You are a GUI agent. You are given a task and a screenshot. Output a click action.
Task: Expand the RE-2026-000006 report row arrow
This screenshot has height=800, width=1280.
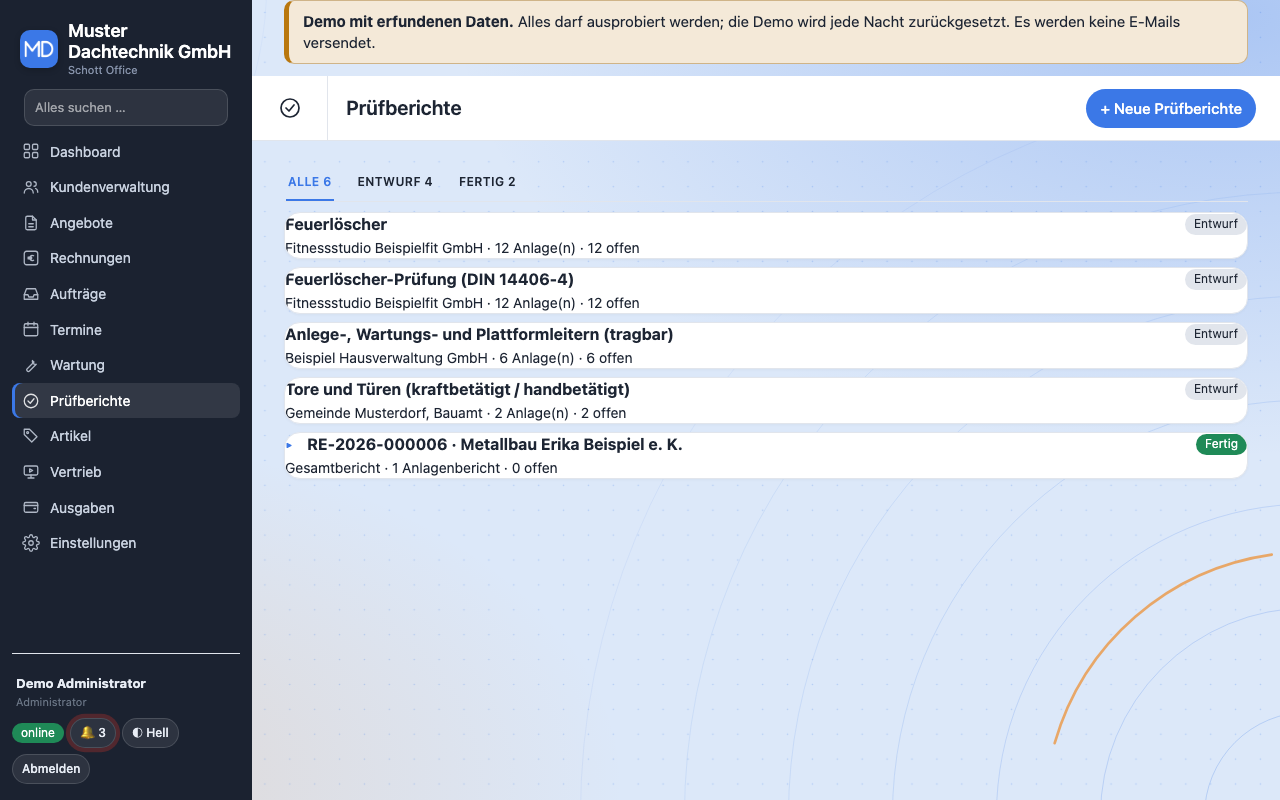(x=289, y=445)
